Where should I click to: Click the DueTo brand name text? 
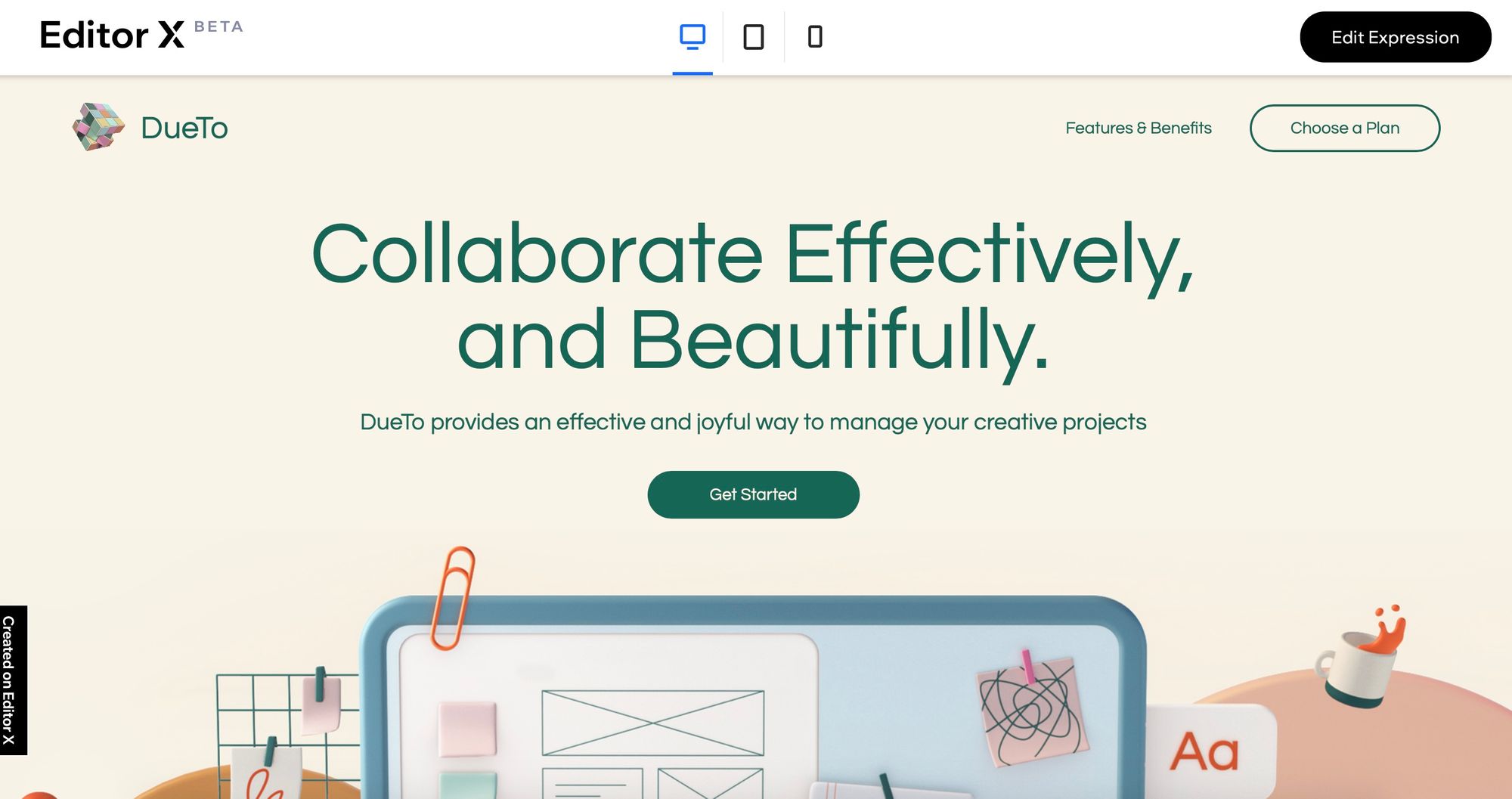click(x=184, y=128)
